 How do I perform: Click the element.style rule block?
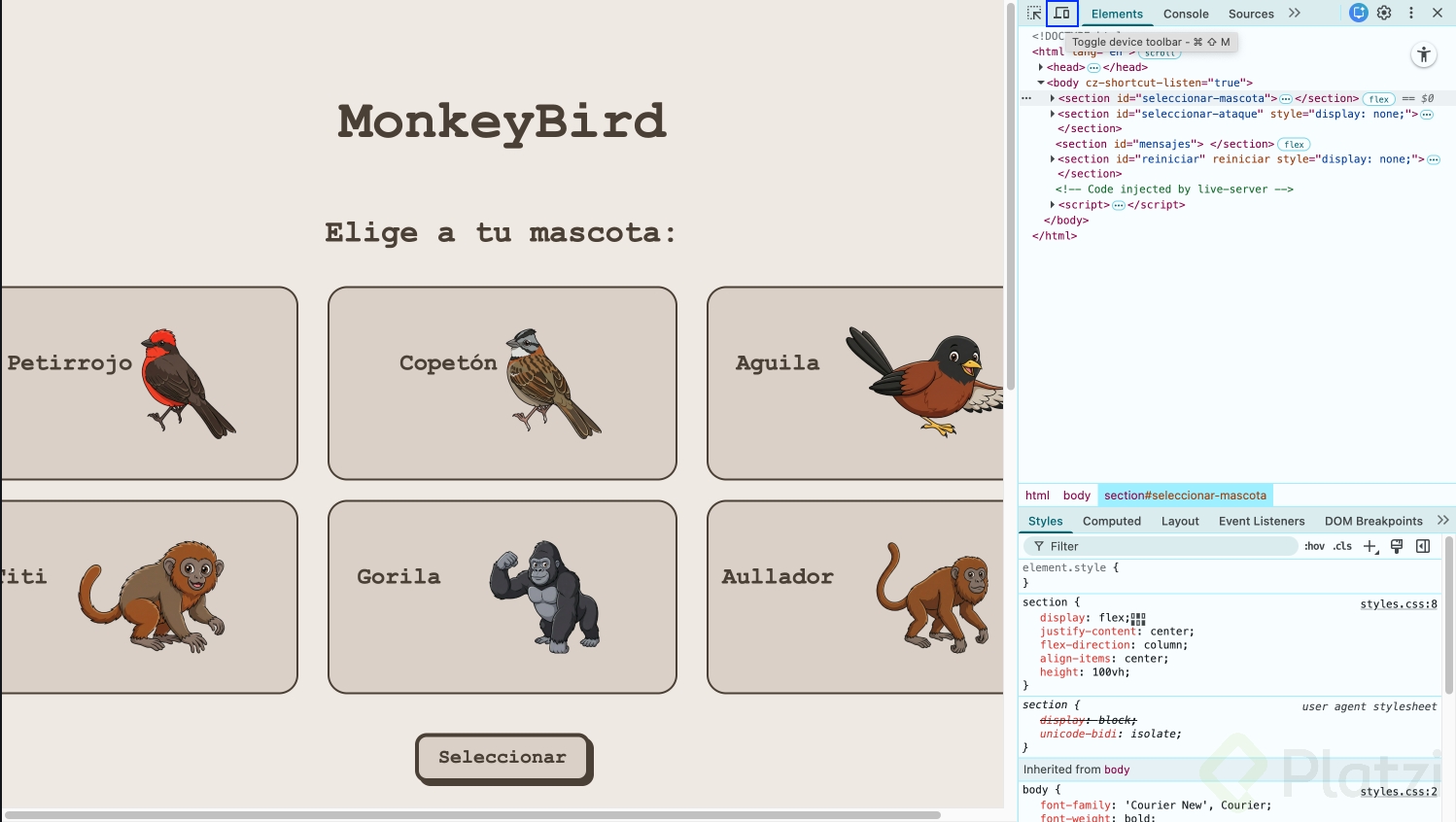point(1230,575)
